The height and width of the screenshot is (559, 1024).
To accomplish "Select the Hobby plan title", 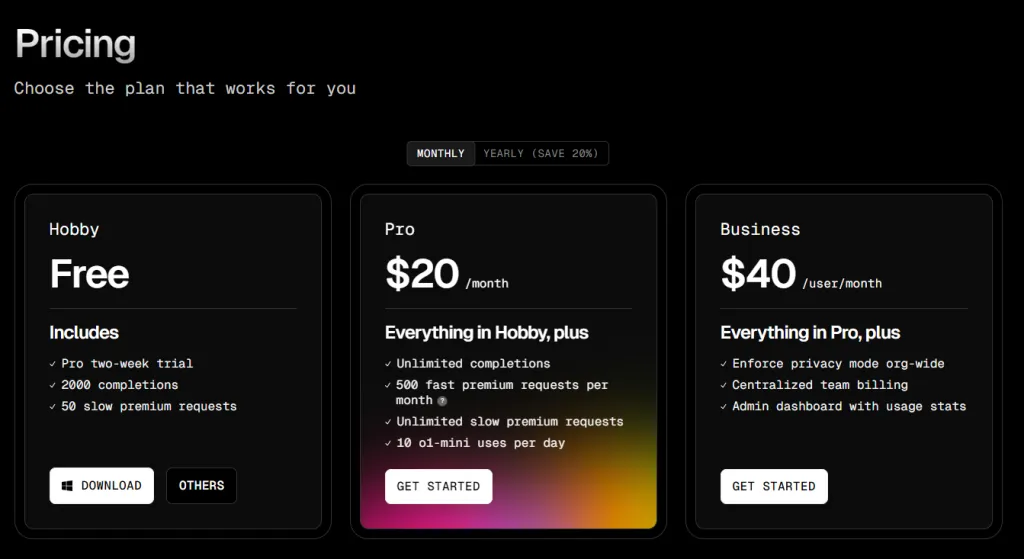I will [74, 230].
